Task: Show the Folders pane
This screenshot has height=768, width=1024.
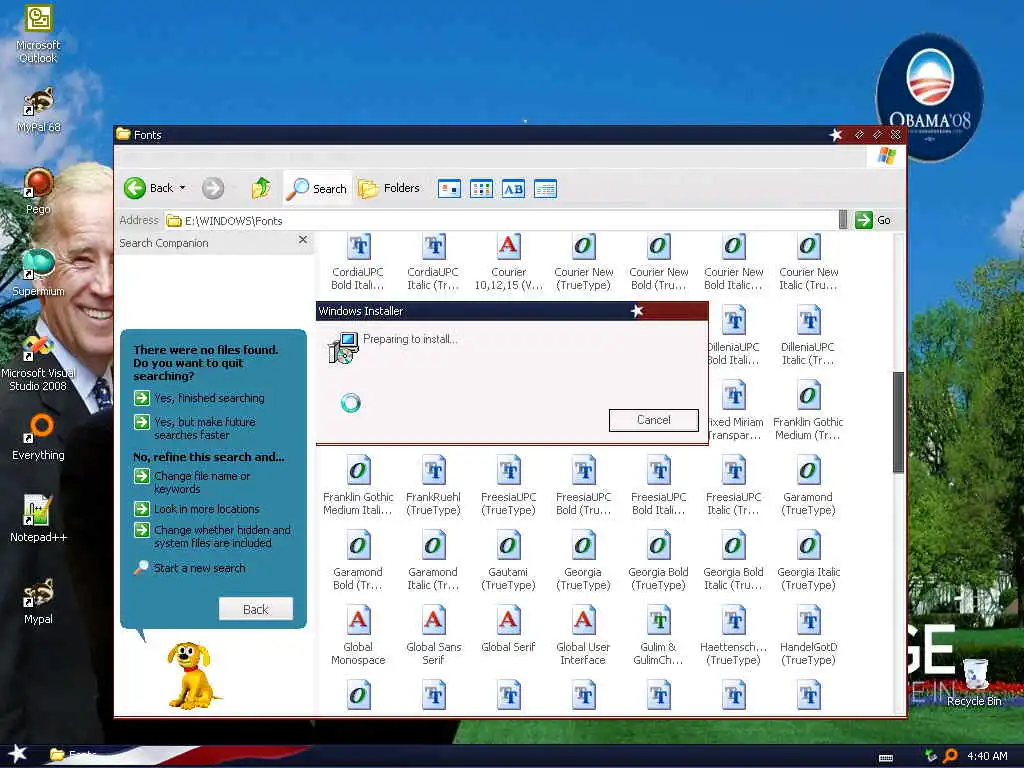Action: [389, 188]
